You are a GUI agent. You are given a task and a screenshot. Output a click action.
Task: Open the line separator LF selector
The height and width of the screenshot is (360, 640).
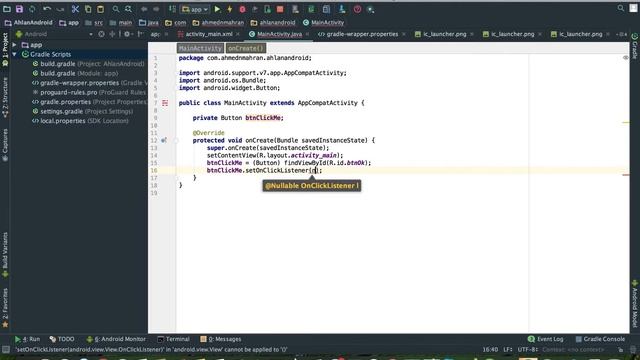pos(508,350)
